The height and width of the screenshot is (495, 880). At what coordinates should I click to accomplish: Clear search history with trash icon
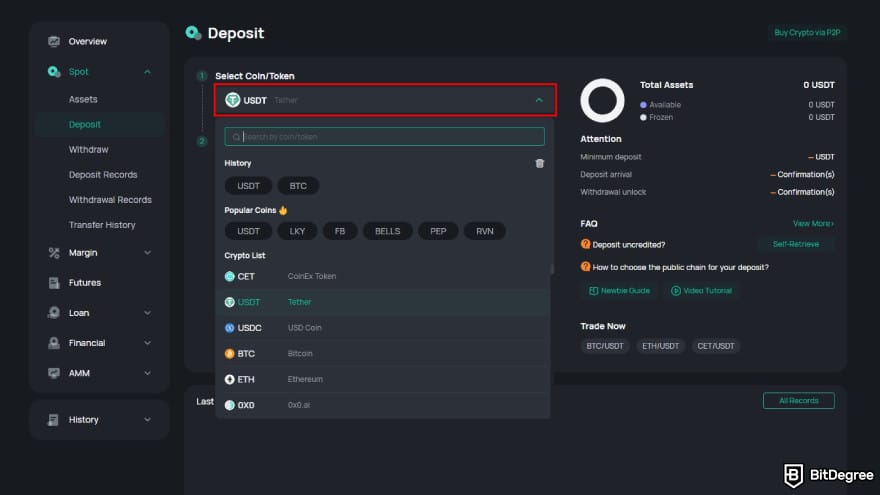coord(539,163)
